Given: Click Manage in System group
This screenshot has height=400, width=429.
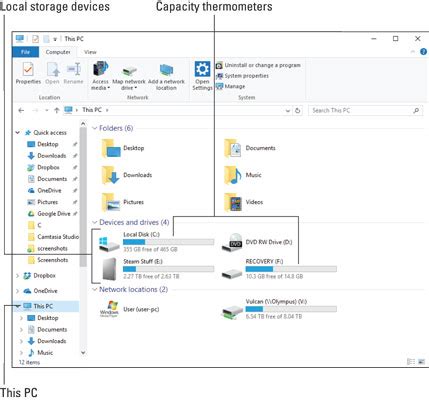Looking at the screenshot, I should click(x=231, y=86).
